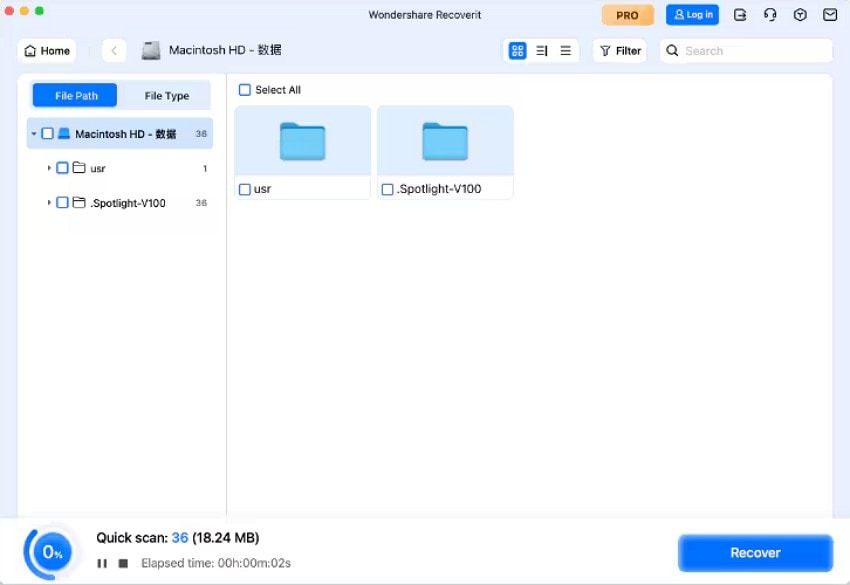Switch to thumbnail grid view

518,51
